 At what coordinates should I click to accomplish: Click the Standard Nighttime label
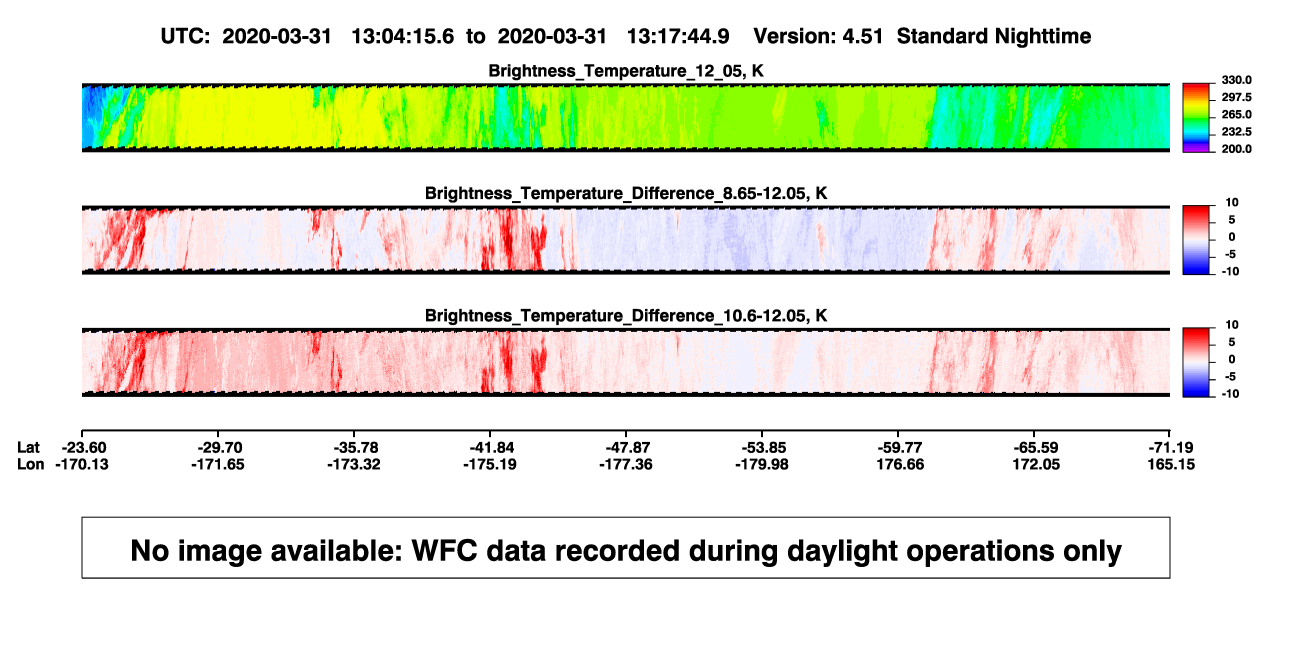[x=994, y=36]
